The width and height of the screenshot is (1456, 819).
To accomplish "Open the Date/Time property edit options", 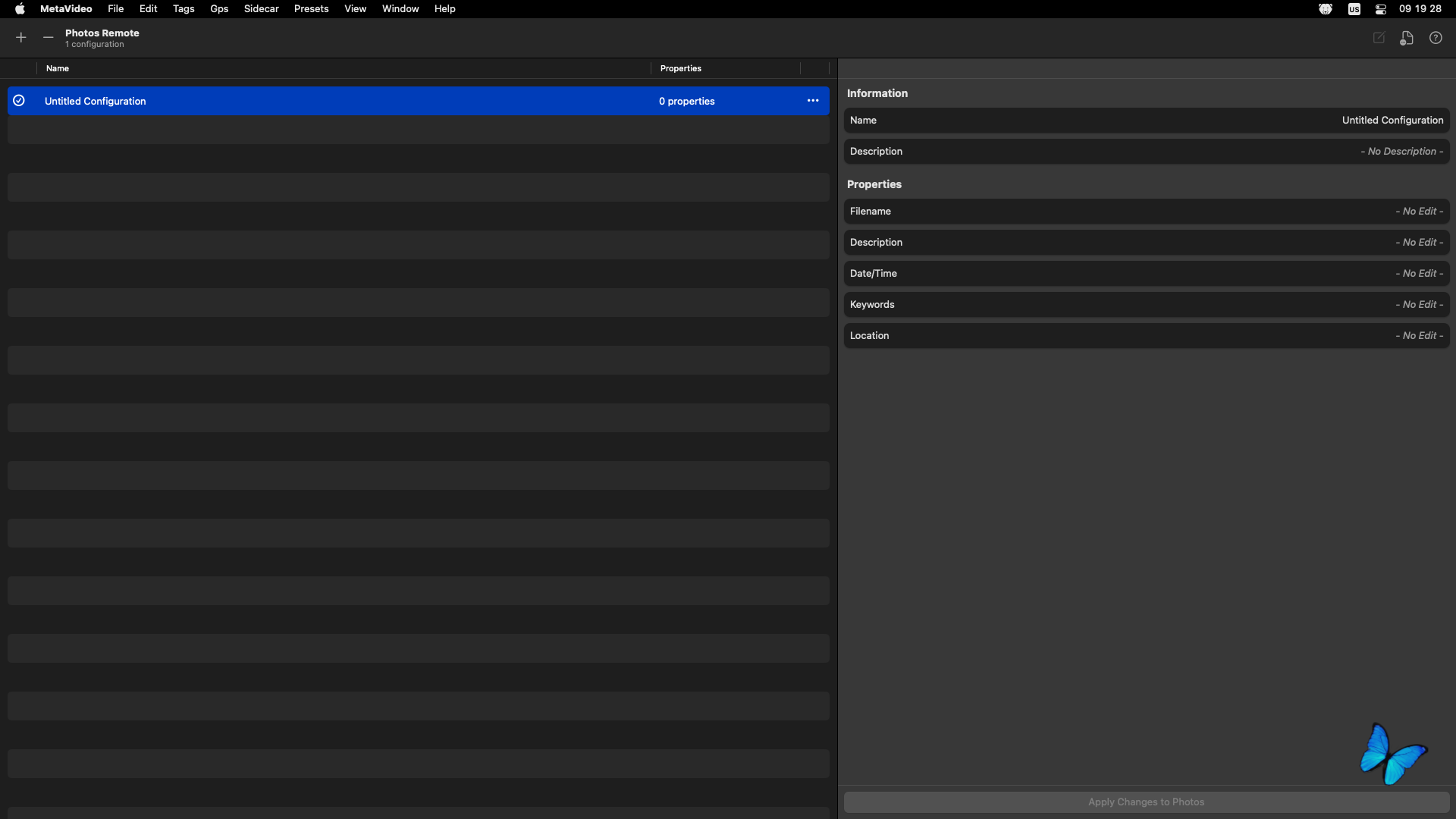I will click(x=1419, y=274).
